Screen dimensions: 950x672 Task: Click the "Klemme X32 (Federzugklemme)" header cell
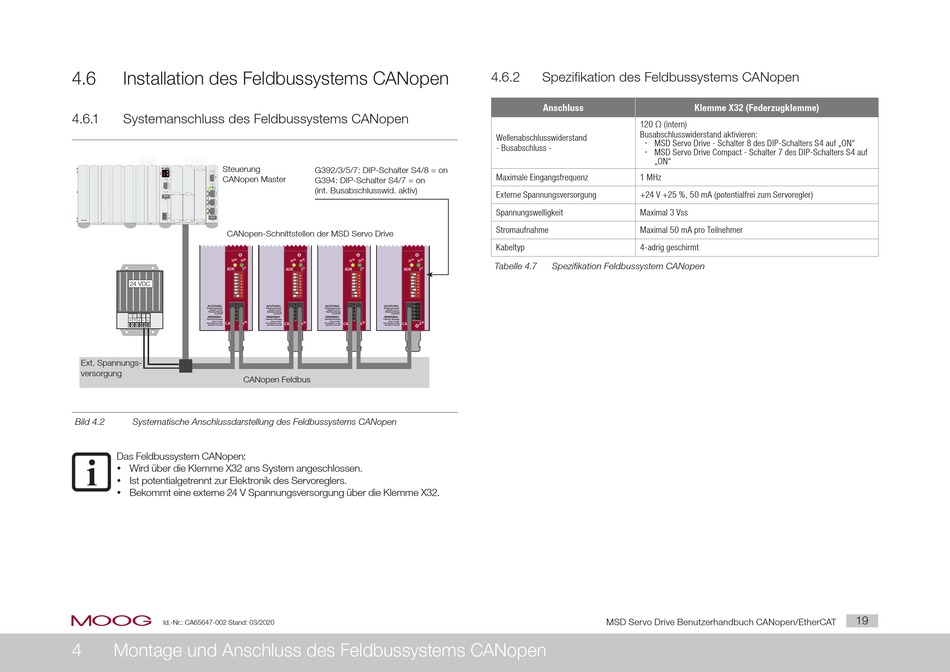pos(757,107)
